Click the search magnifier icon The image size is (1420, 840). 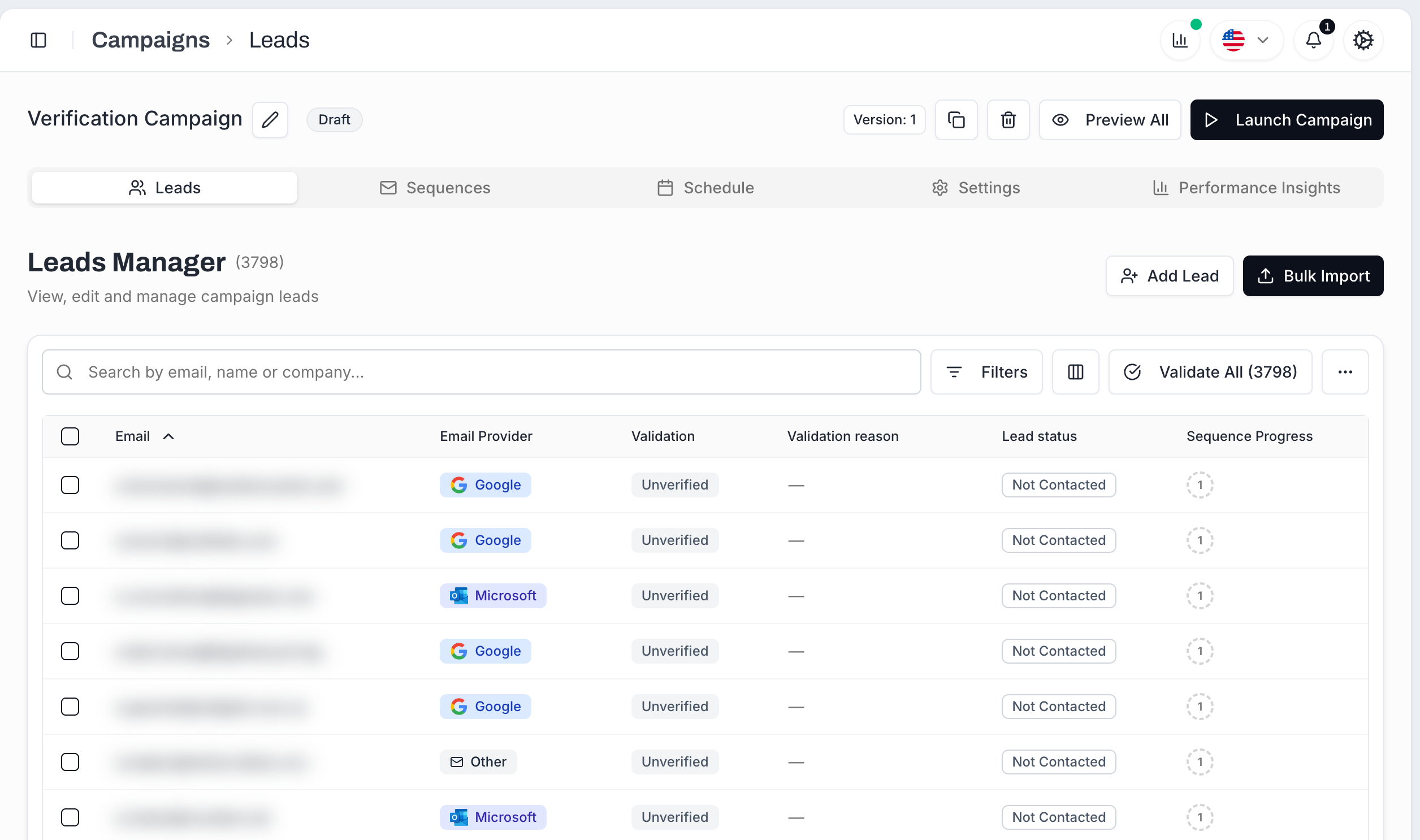[64, 372]
